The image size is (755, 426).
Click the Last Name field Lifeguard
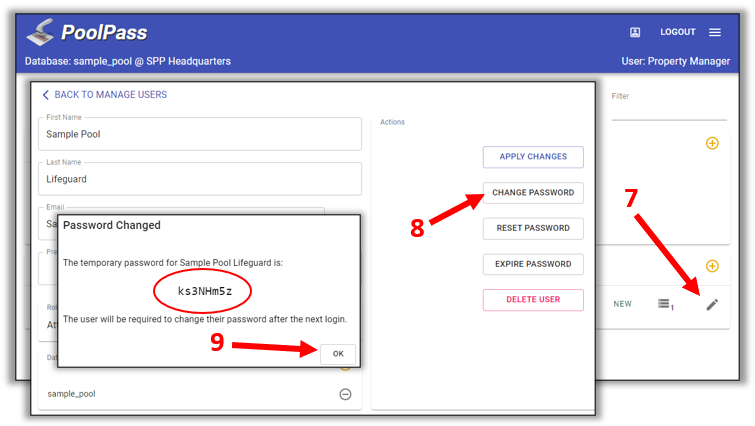pos(200,179)
